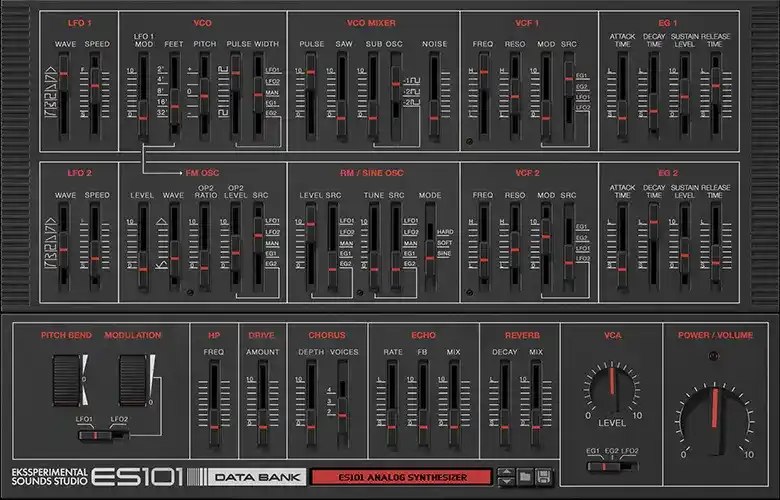The height and width of the screenshot is (500, 780).
Task: Click the EG 2 DECAY TIME slider
Action: [x=654, y=247]
